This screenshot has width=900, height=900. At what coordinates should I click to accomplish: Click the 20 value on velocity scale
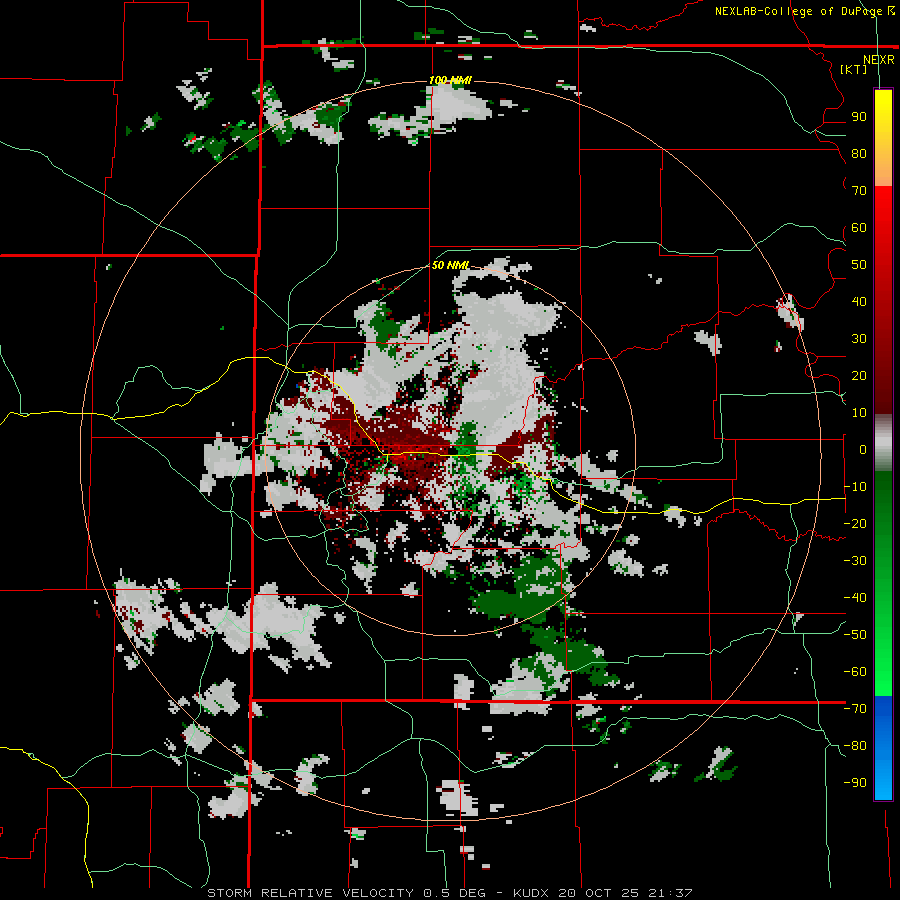(x=859, y=376)
